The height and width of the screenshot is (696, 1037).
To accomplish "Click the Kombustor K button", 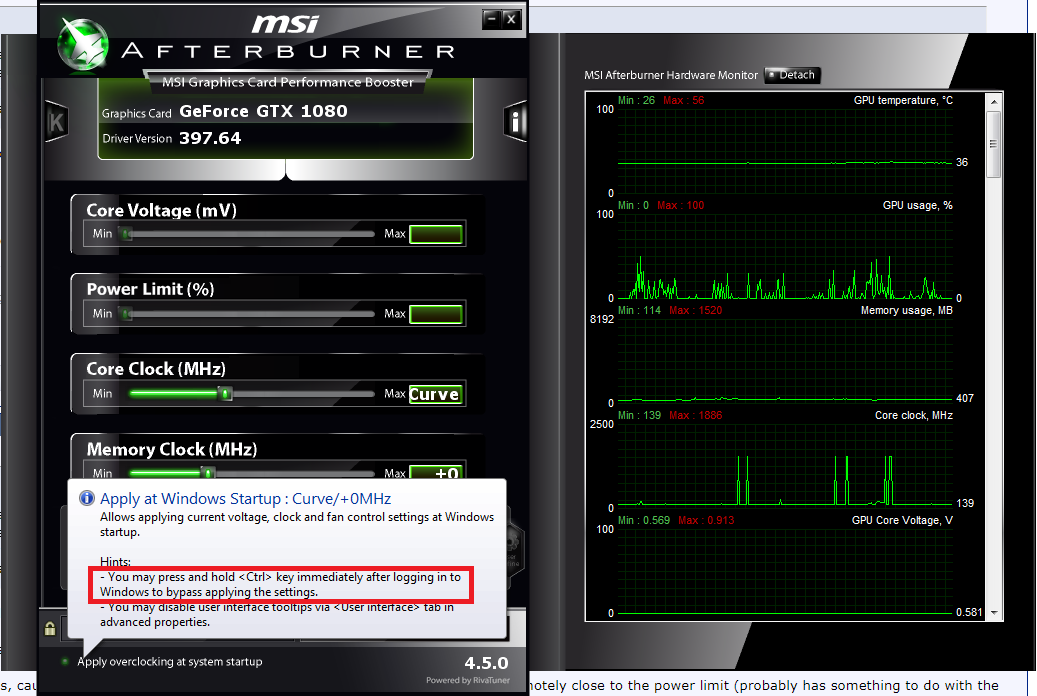I will click(56, 122).
